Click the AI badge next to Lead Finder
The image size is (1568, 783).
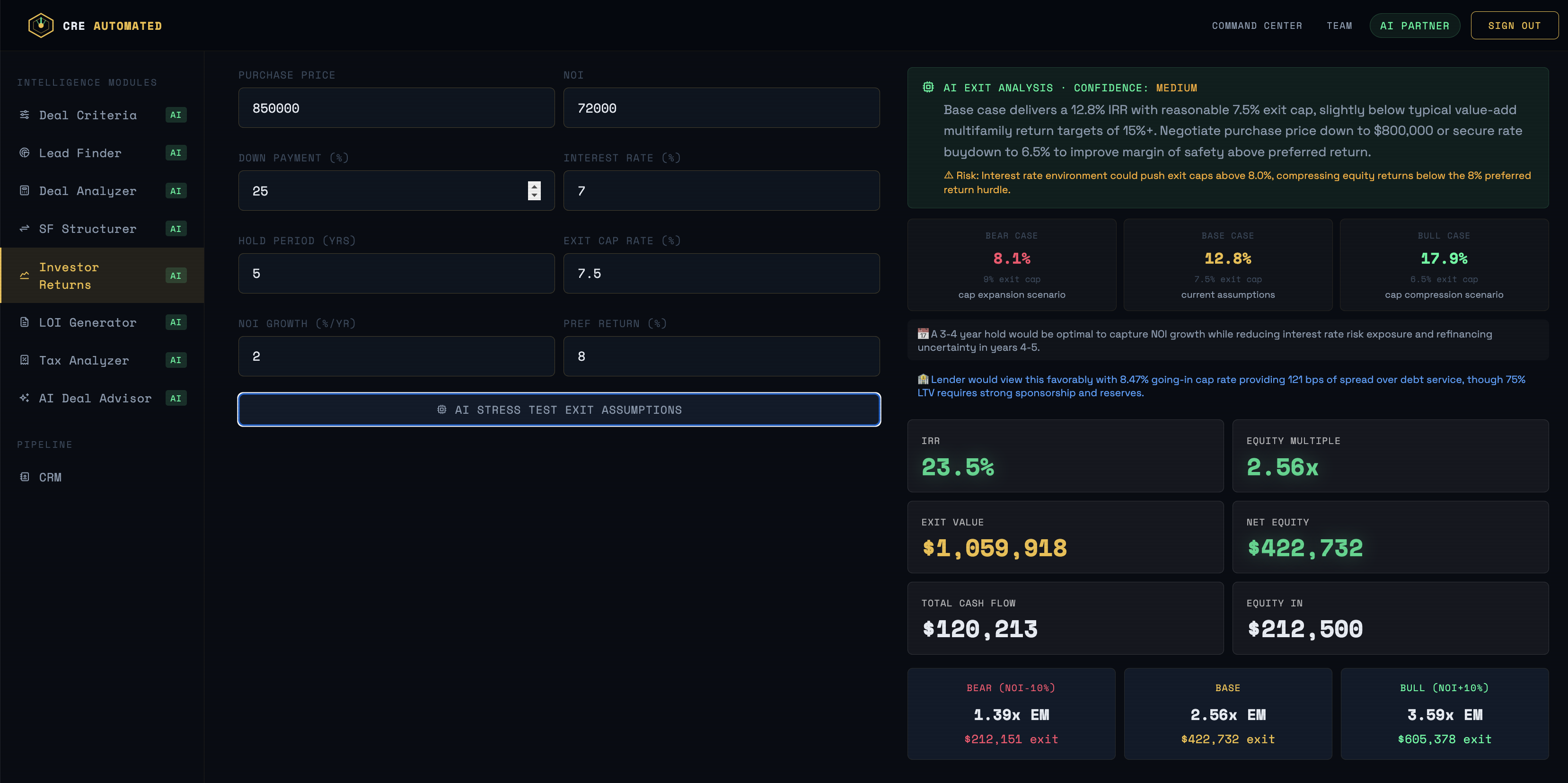176,153
